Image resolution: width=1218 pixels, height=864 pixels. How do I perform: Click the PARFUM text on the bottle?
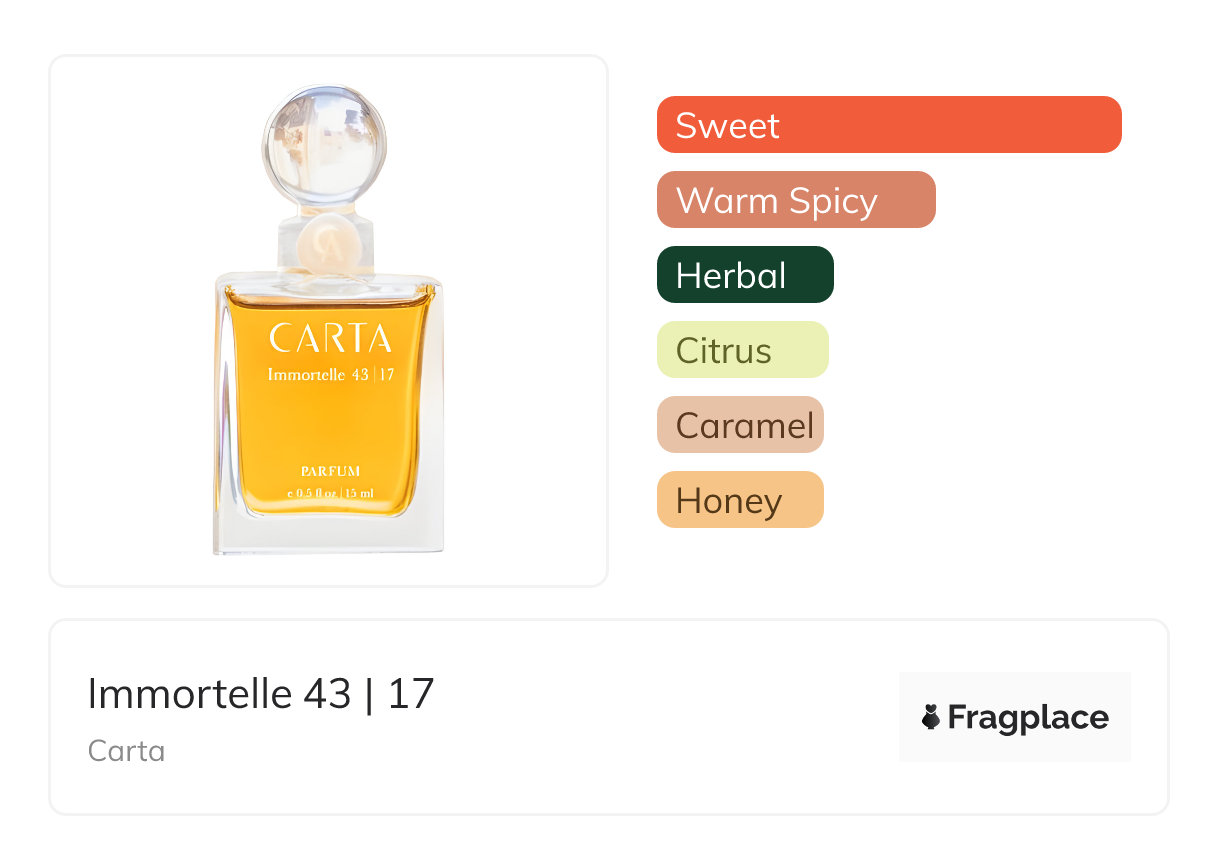(330, 470)
